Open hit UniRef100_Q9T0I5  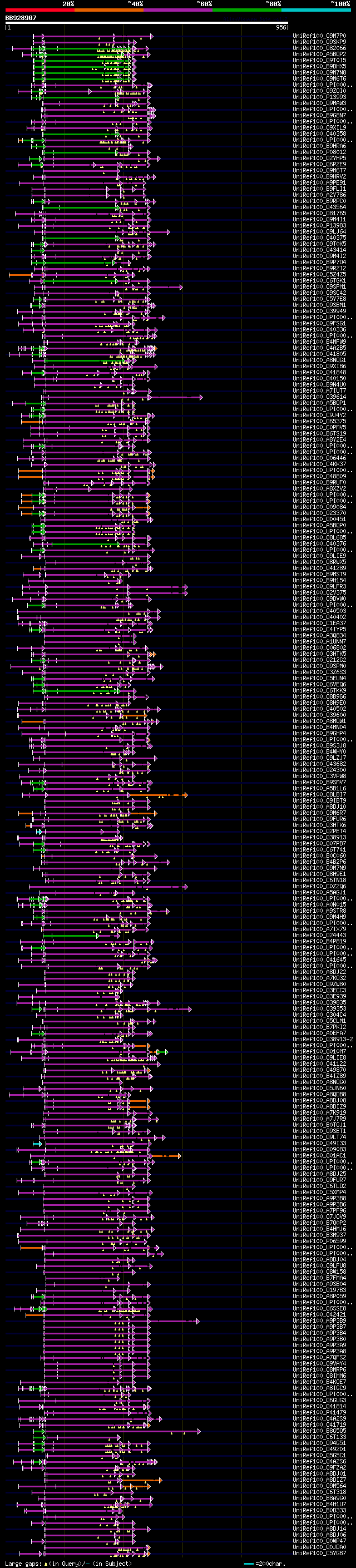click(x=319, y=60)
